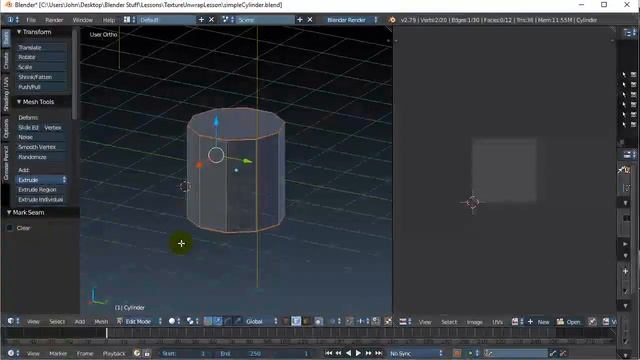Image resolution: width=640 pixels, height=360 pixels.
Task: Open the Edit Mode selector dropdown
Action: click(139, 322)
